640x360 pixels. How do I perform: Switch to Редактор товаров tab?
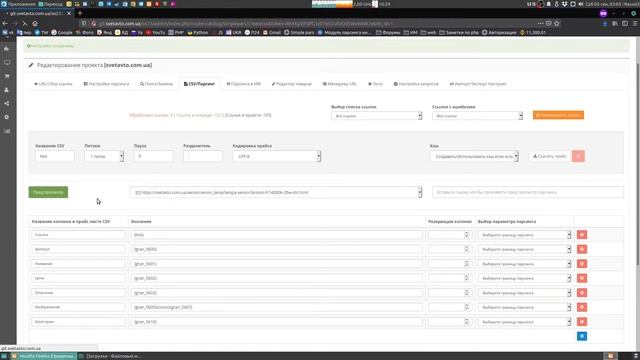pos(291,84)
